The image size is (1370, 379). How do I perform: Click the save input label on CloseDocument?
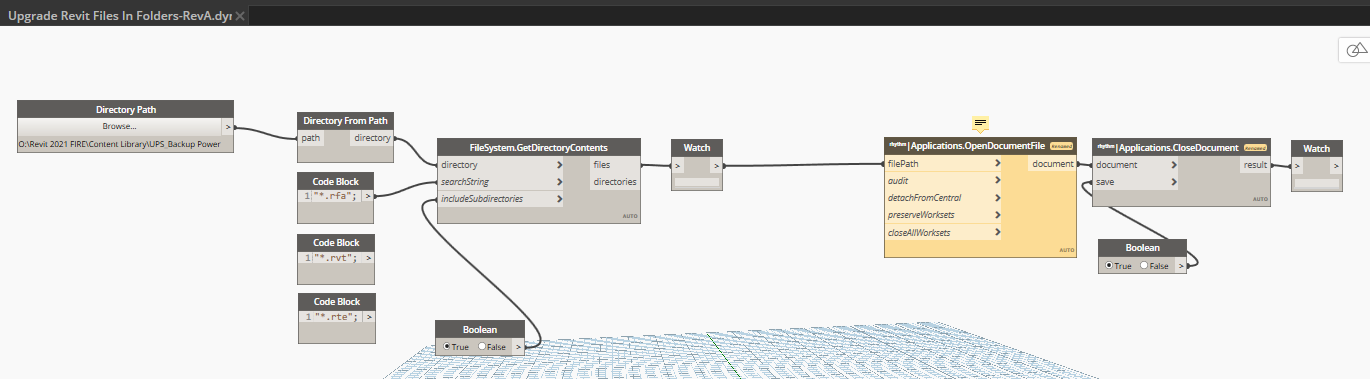[1106, 181]
